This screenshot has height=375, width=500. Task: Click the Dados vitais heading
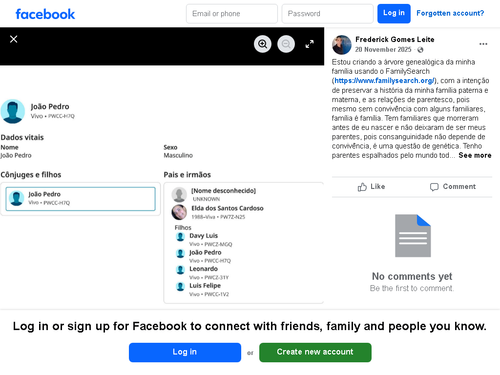[x=22, y=137]
